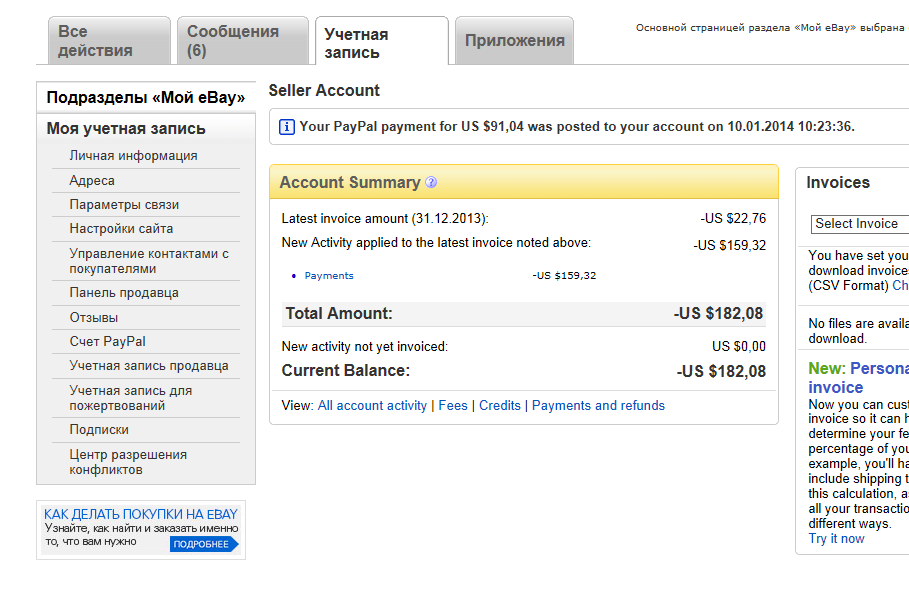Go to 'Подписки' in sidebar
Screen dimensions: 909x613
coord(99,430)
